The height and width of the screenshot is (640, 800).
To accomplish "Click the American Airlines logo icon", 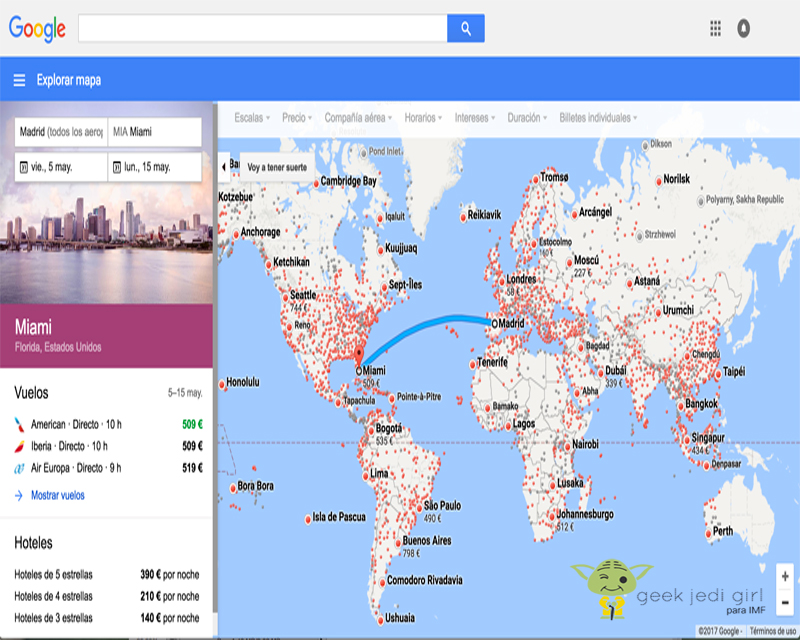I will tap(19, 424).
